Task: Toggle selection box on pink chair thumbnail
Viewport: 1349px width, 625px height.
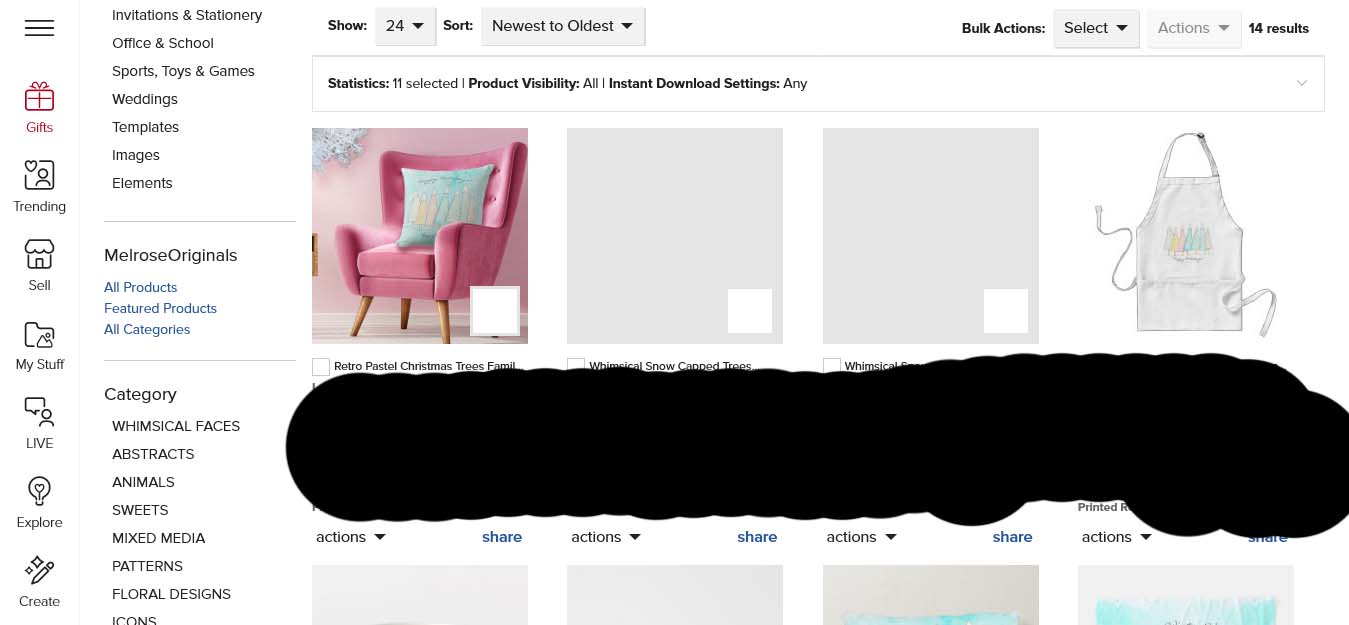Action: click(x=495, y=310)
